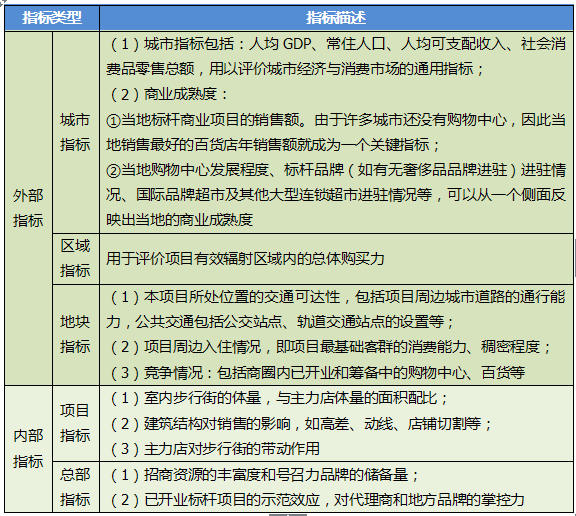The width and height of the screenshot is (576, 516).
Task: Select the 内部指标 category cell
Action: pyautogui.click(x=28, y=448)
